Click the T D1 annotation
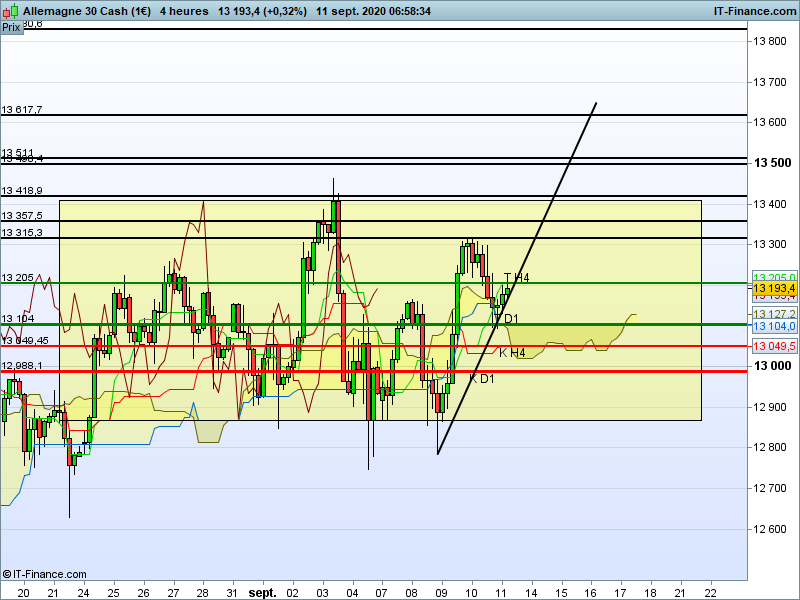Screen dimensions: 800x600 tap(506, 319)
